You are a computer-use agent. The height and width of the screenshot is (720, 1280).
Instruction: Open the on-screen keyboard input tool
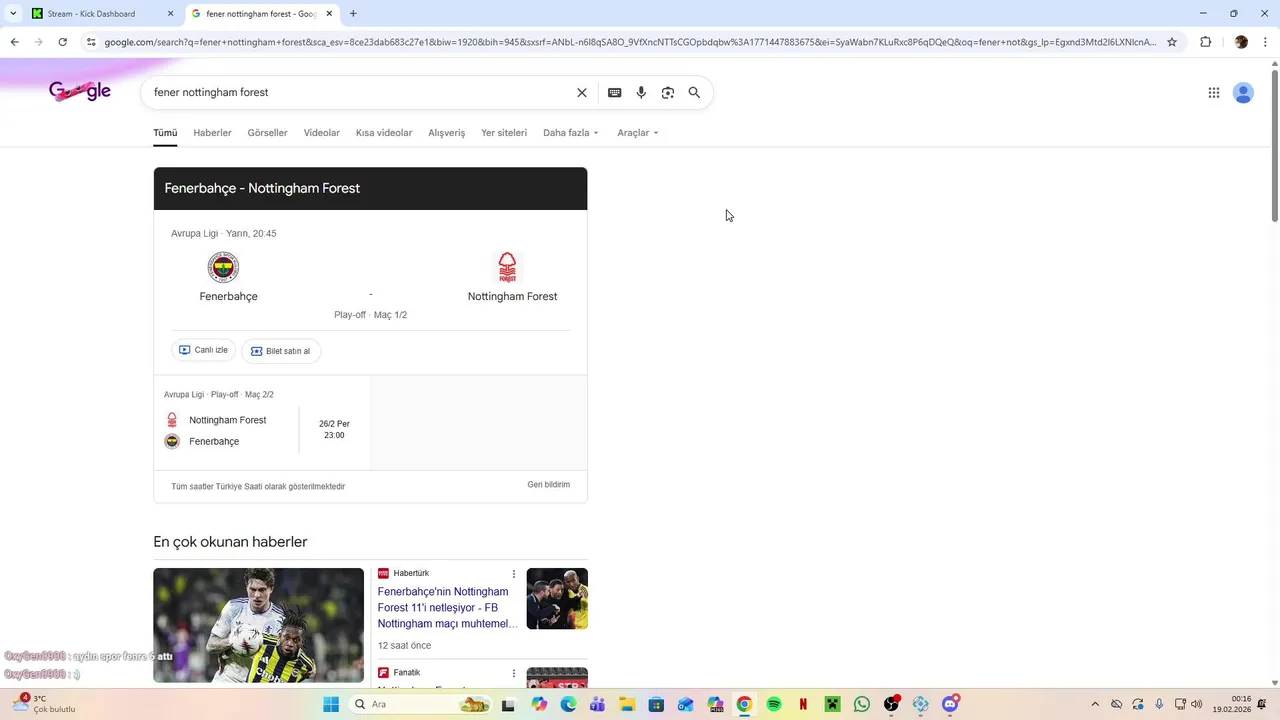pyautogui.click(x=614, y=93)
